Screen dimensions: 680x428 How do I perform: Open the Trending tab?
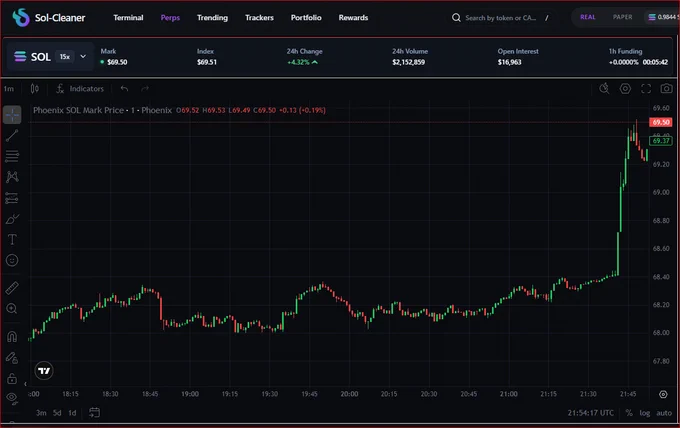212,18
